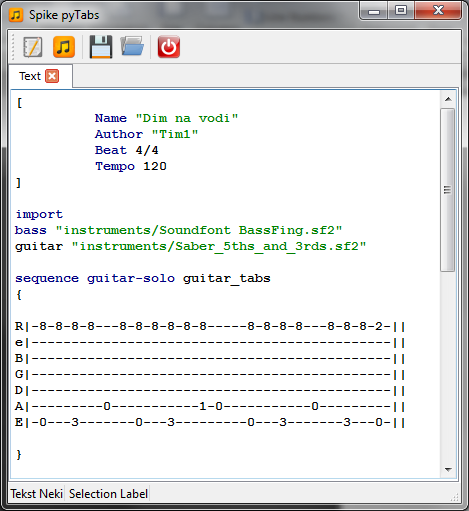Viewport: 469px width, 511px height.
Task: Click the bass instrument keyword
Action: click(x=31, y=230)
